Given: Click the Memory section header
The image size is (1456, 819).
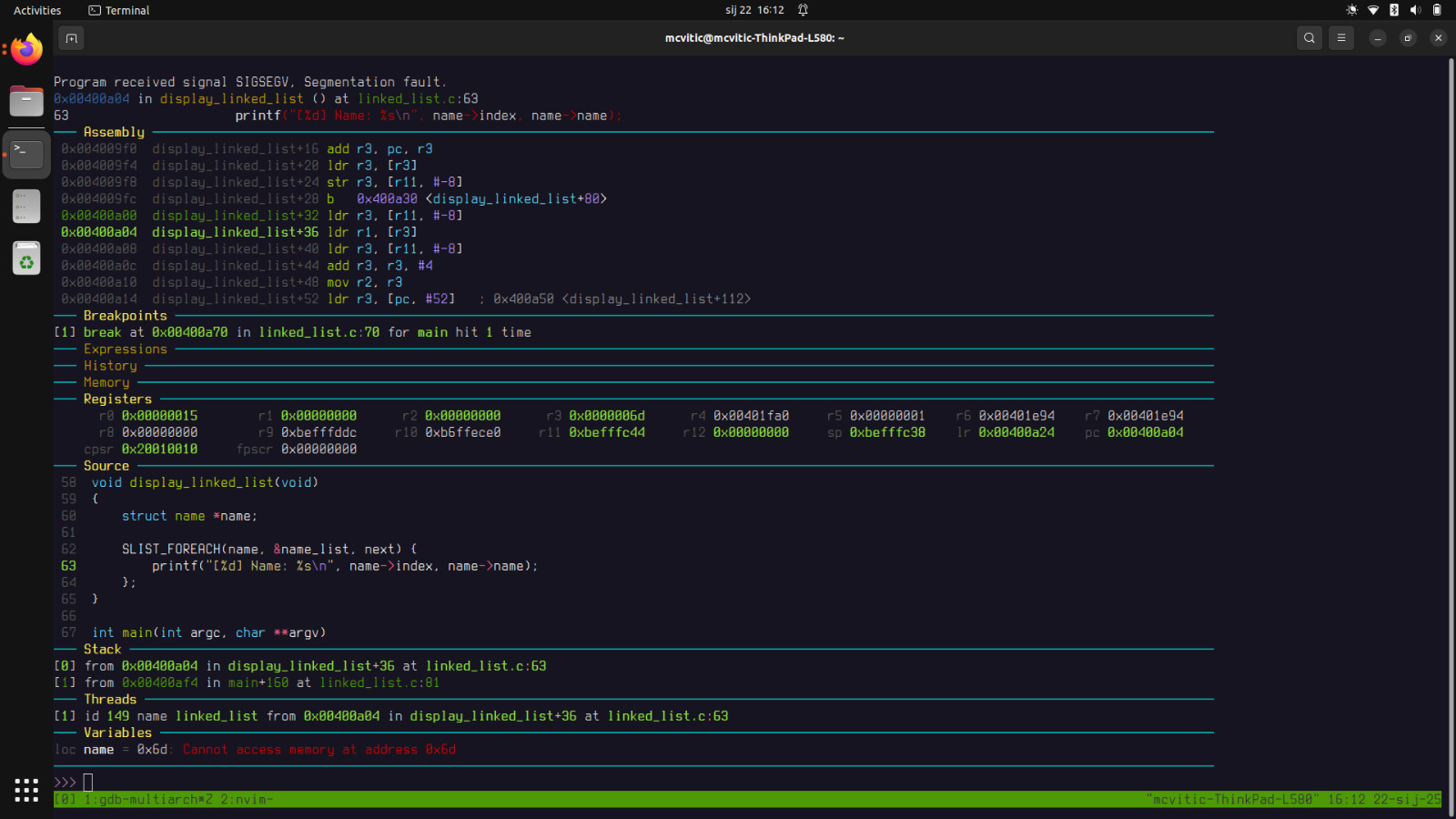Looking at the screenshot, I should (x=106, y=383).
